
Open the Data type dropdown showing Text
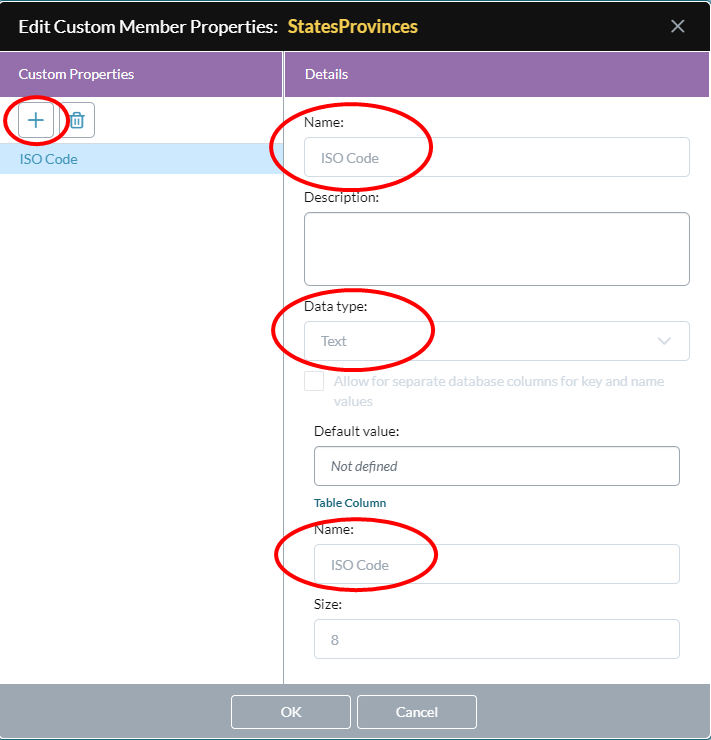point(497,341)
